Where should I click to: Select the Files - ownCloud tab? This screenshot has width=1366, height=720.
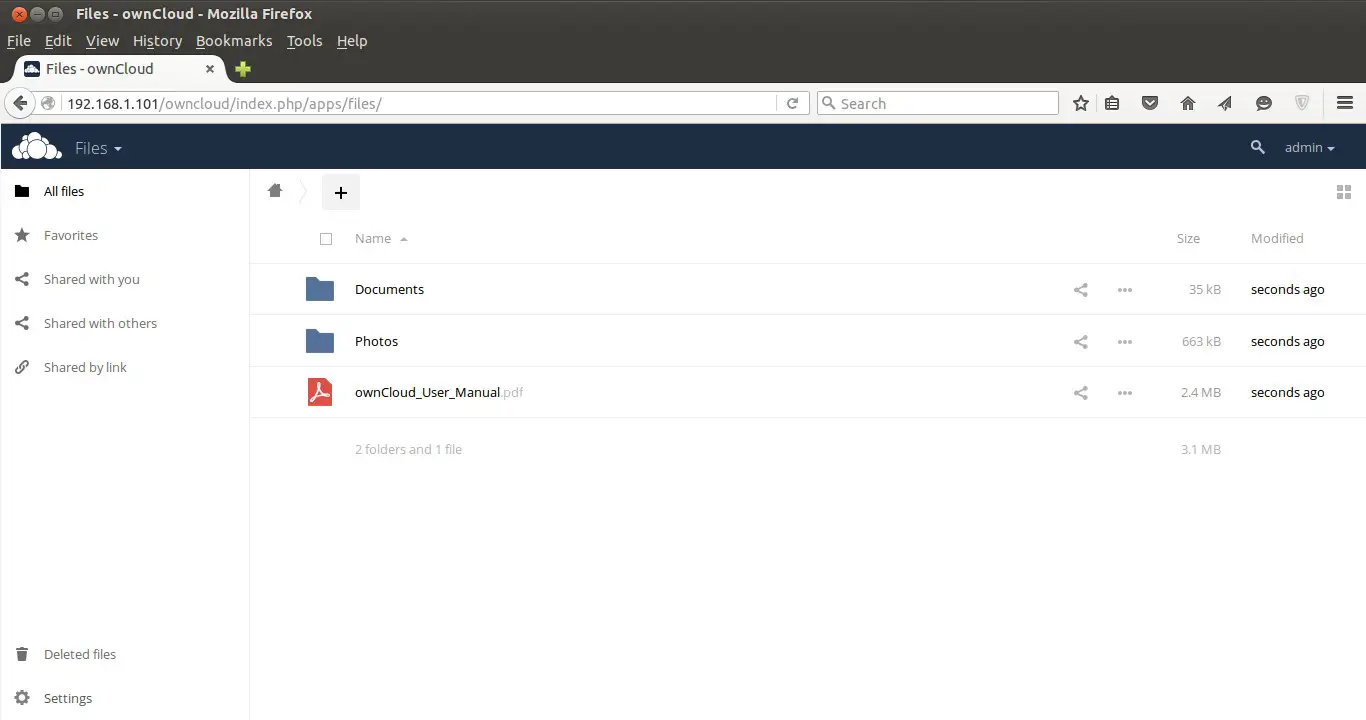[118, 69]
